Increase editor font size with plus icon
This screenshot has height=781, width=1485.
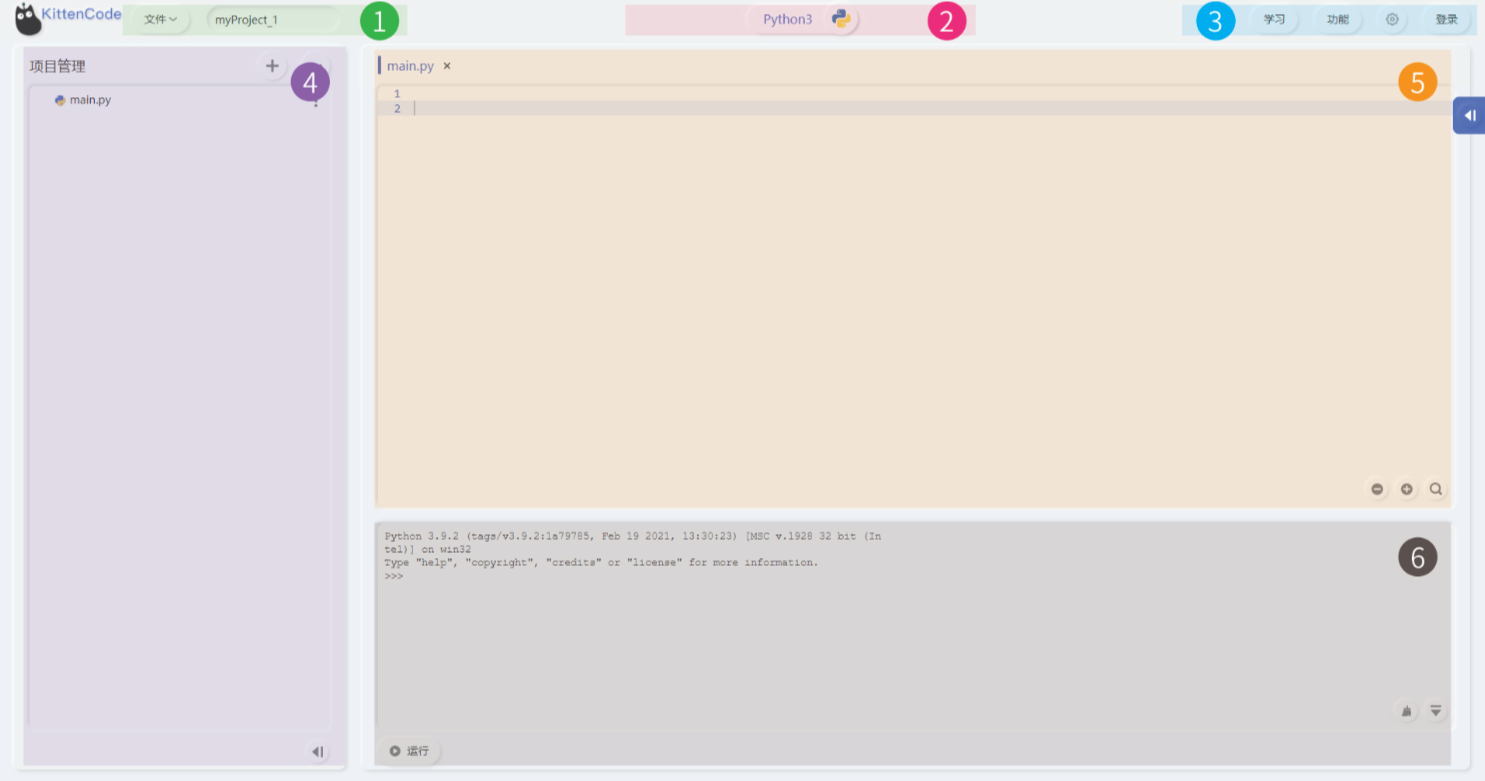[x=1407, y=489]
